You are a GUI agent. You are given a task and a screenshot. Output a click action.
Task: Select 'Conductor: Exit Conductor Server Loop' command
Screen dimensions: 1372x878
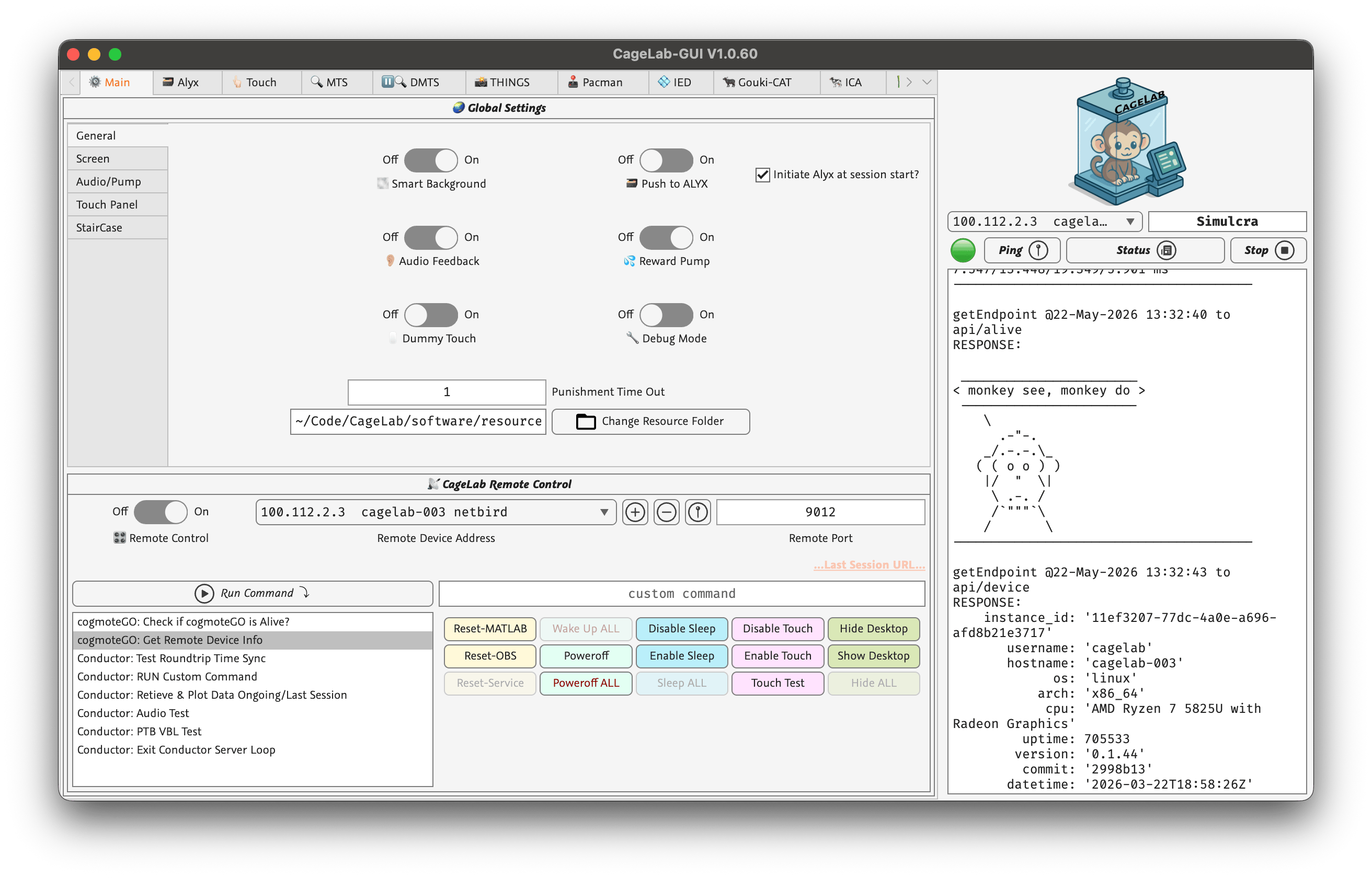click(x=253, y=750)
